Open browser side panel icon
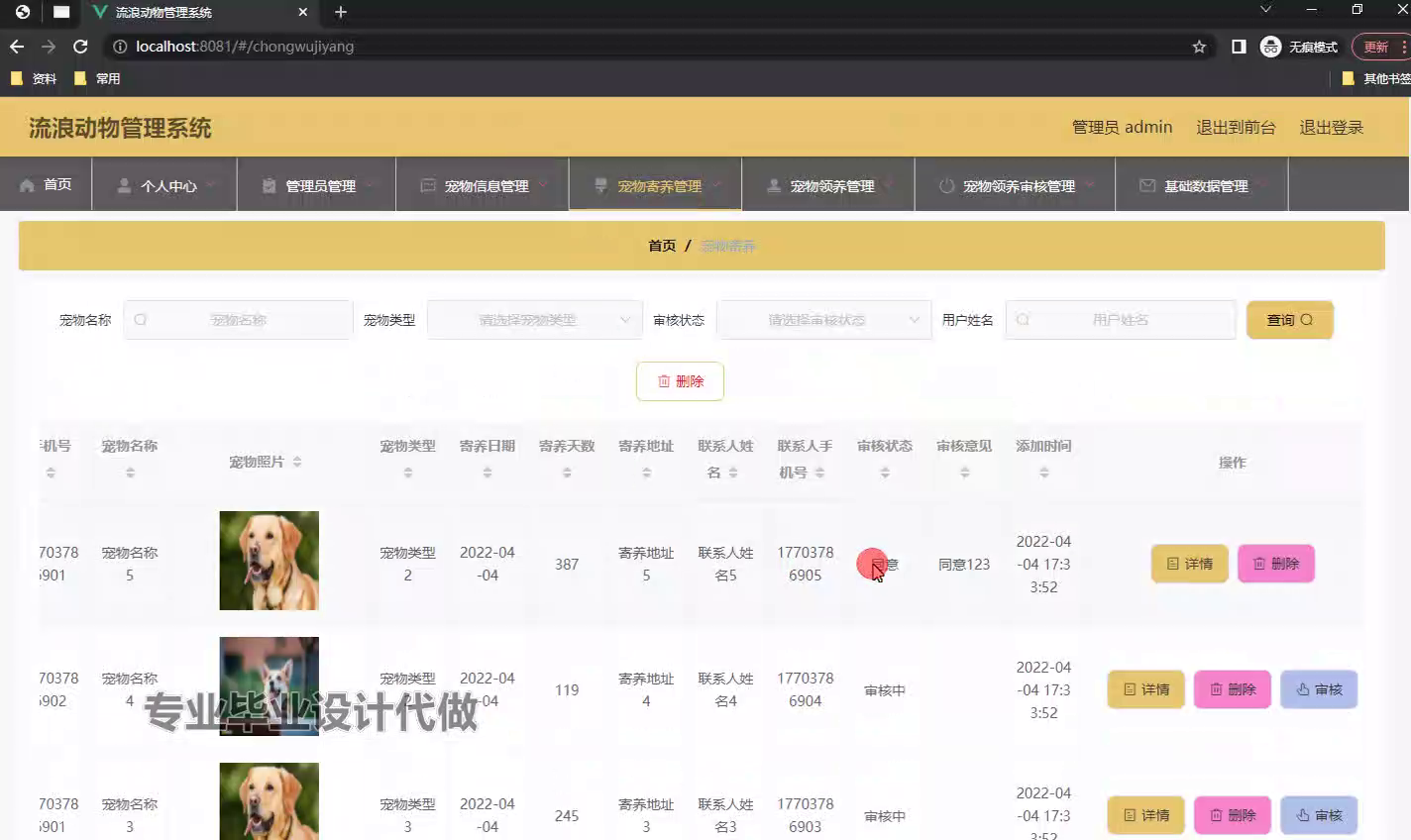 tap(1239, 47)
